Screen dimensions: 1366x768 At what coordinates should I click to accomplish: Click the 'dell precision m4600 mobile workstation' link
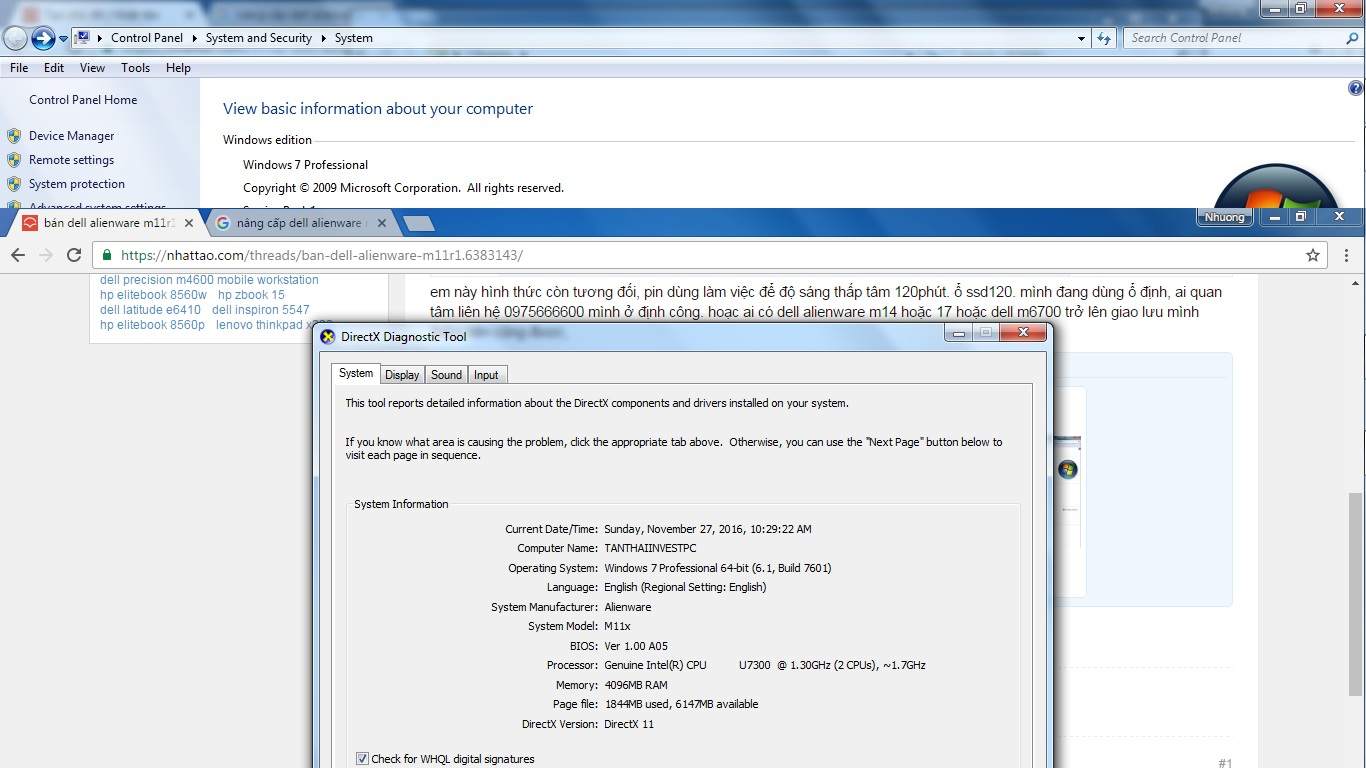pos(209,280)
